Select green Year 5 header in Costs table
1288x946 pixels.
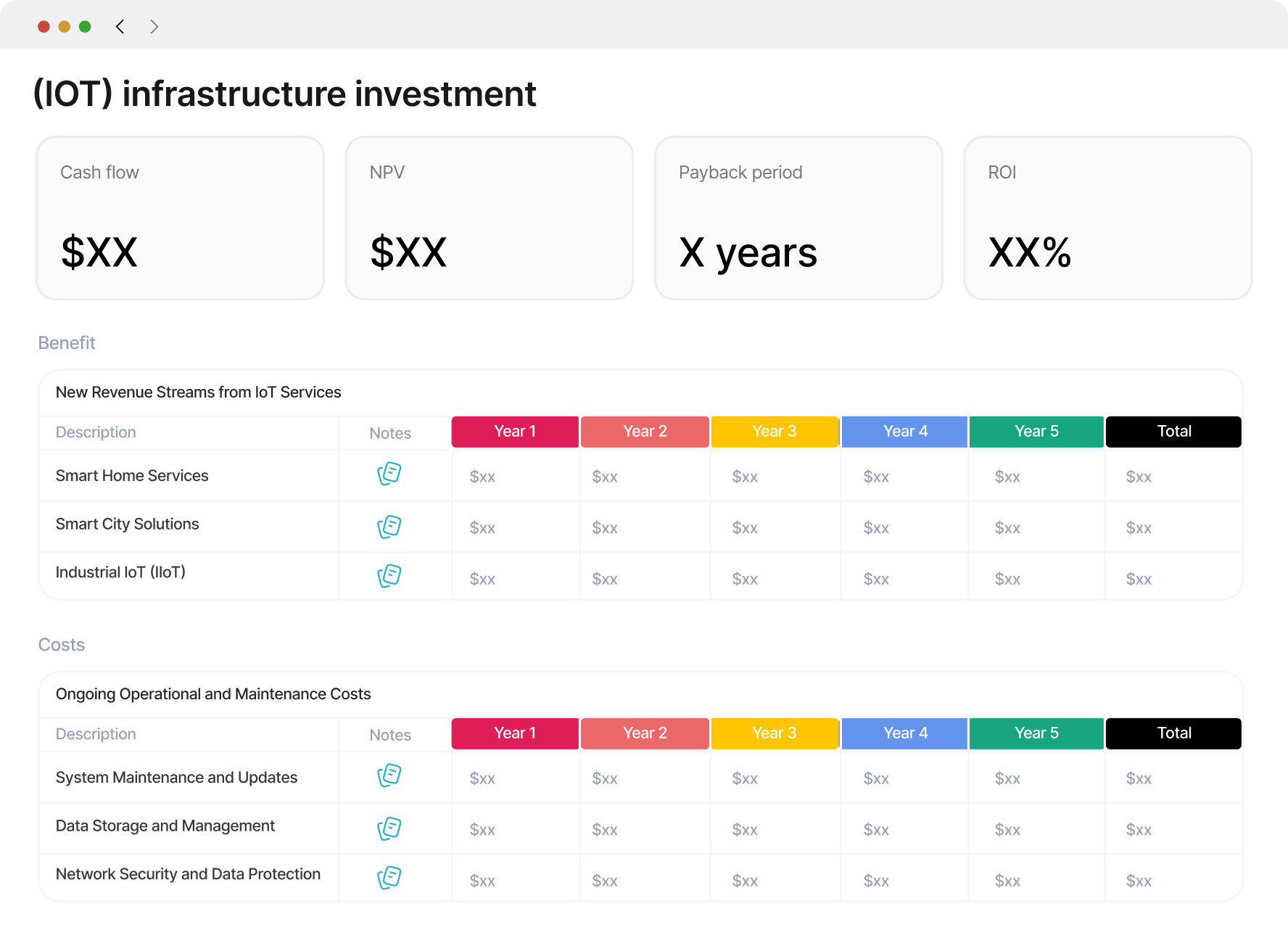(1036, 733)
